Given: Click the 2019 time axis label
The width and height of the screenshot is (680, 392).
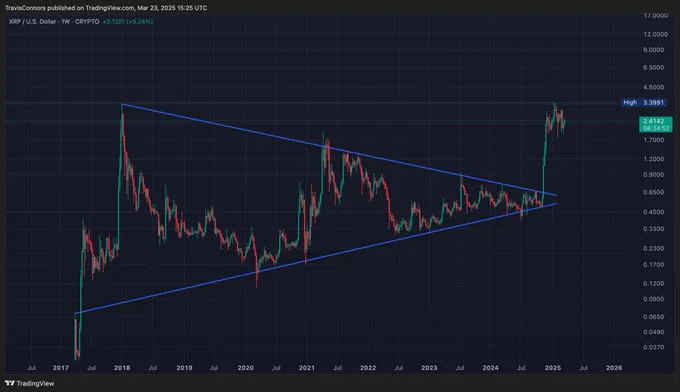Looking at the screenshot, I should 184,368.
